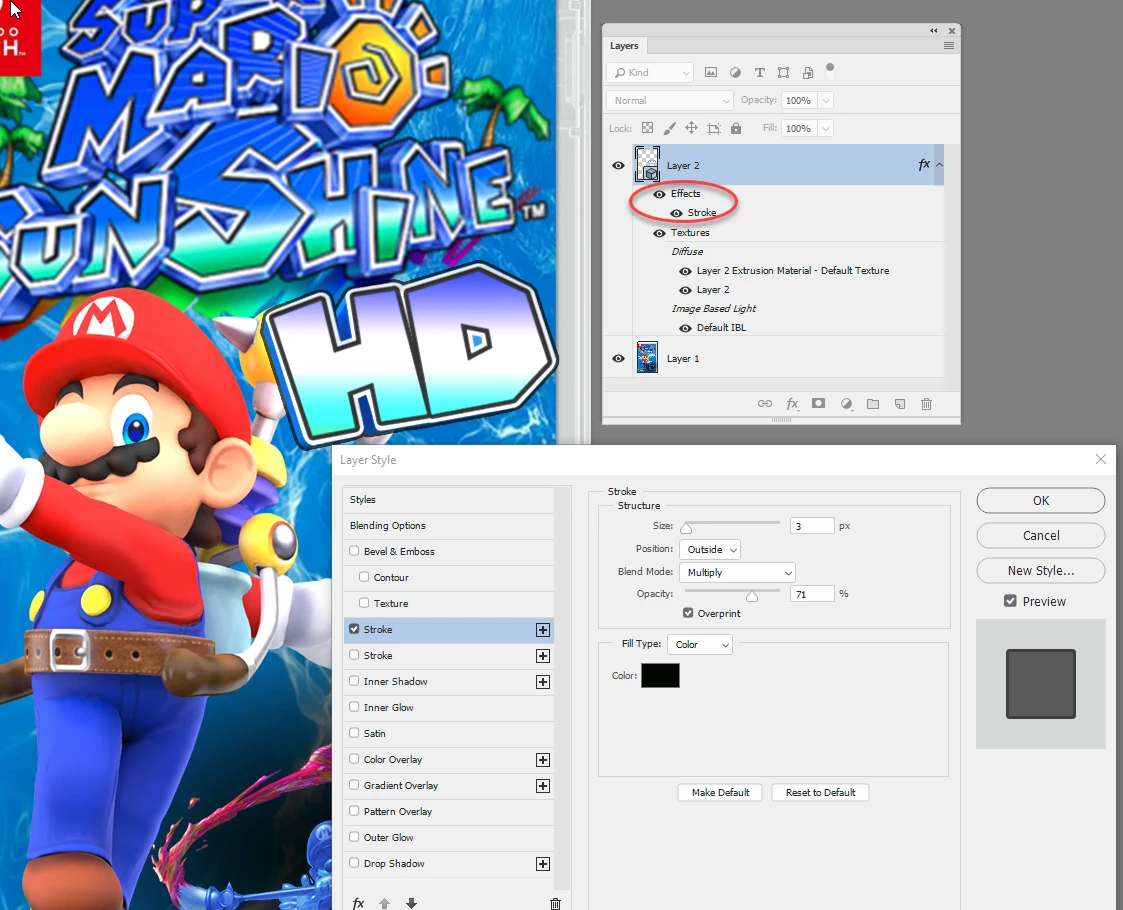Viewport: 1123px width, 910px height.
Task: Select the Layers tab
Action: (624, 46)
